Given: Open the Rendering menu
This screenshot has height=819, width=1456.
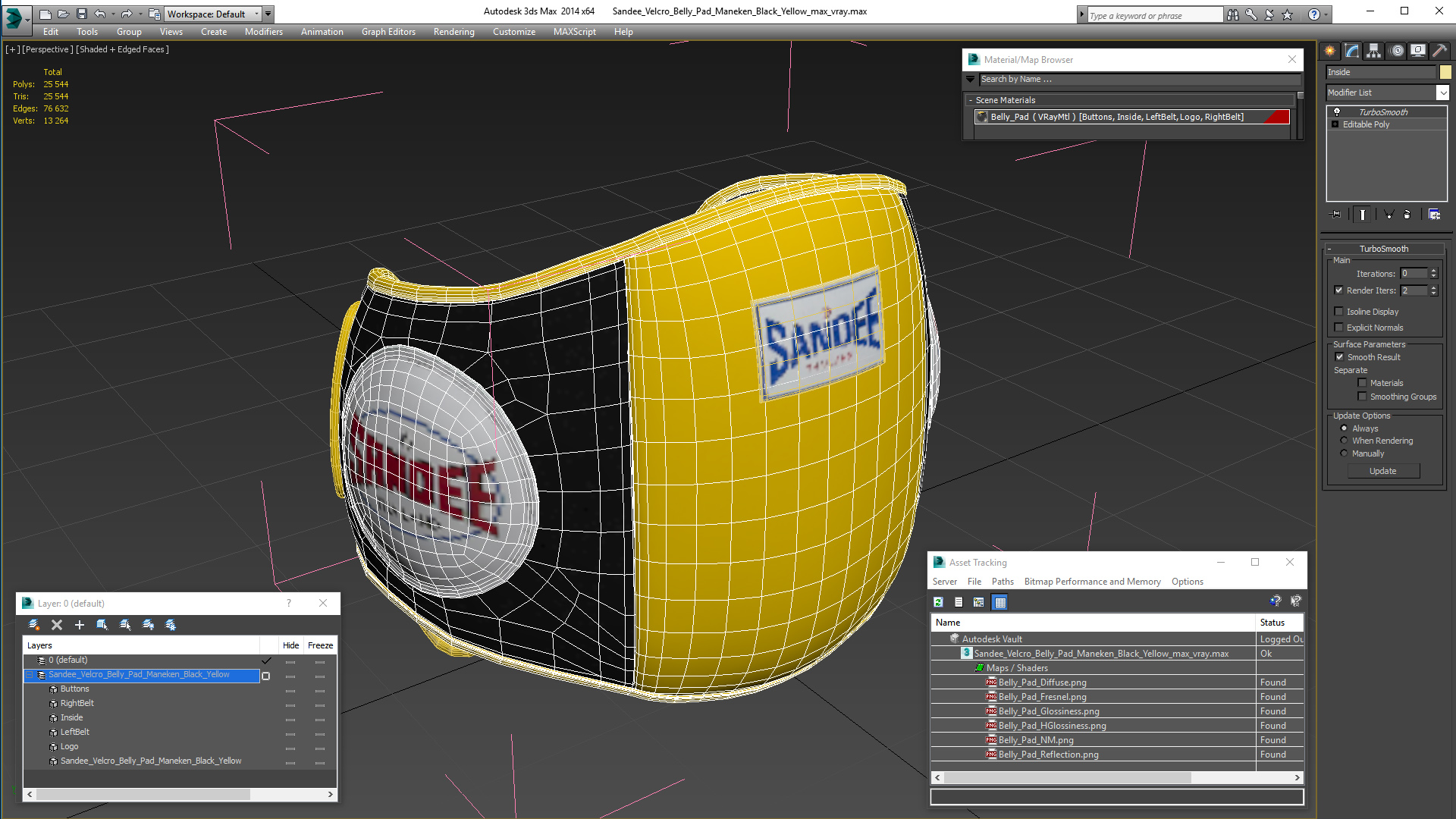Looking at the screenshot, I should coord(453,32).
